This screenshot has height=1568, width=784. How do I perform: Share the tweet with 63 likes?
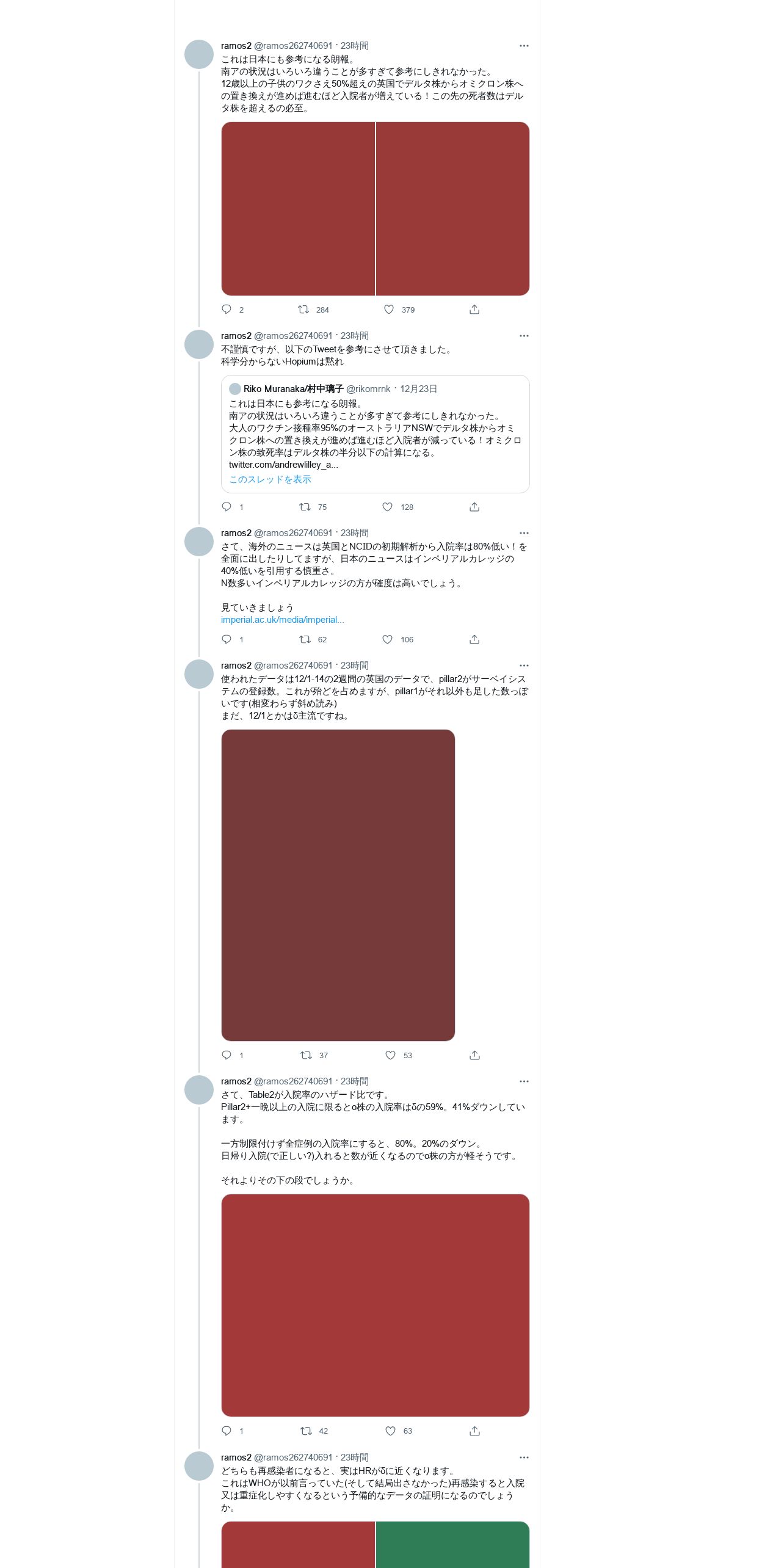pos(474,1431)
